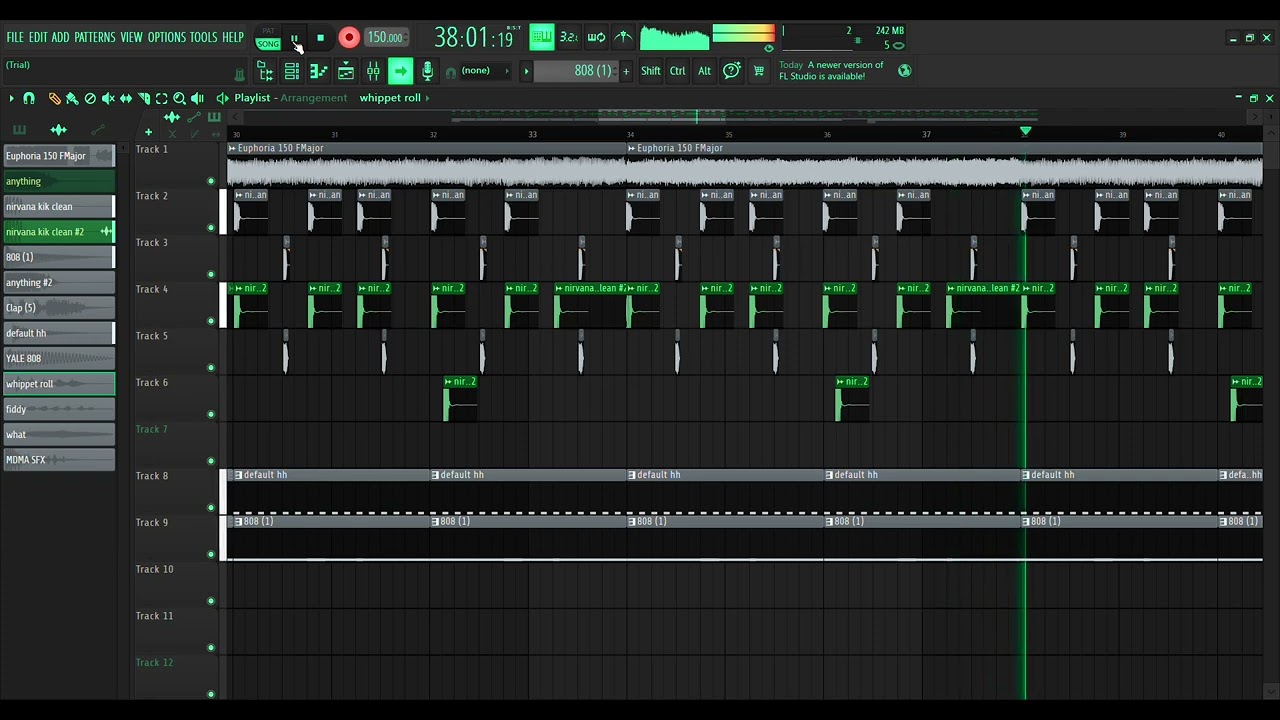Open the FILE menu
Screen dimensions: 1280x720
coord(15,37)
